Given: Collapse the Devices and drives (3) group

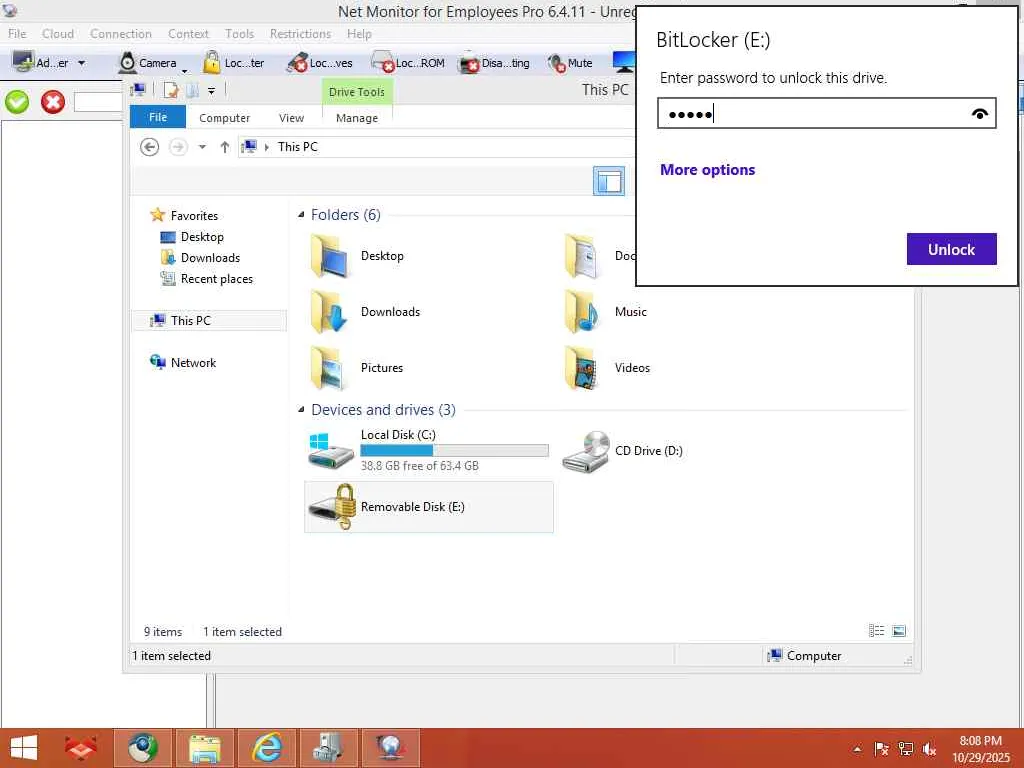Looking at the screenshot, I should (301, 410).
